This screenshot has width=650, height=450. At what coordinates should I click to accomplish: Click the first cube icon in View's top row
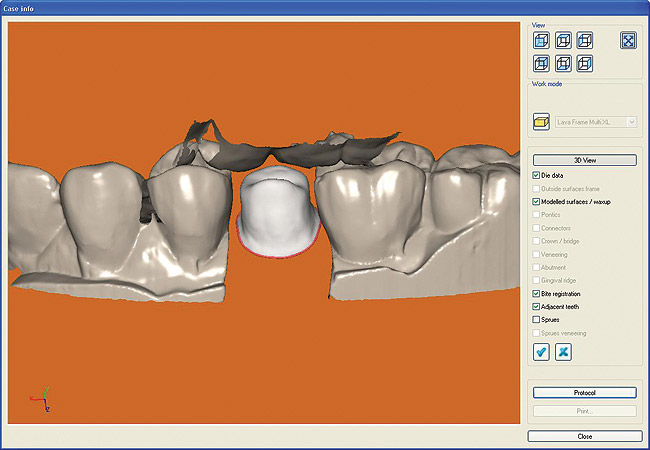pos(541,41)
